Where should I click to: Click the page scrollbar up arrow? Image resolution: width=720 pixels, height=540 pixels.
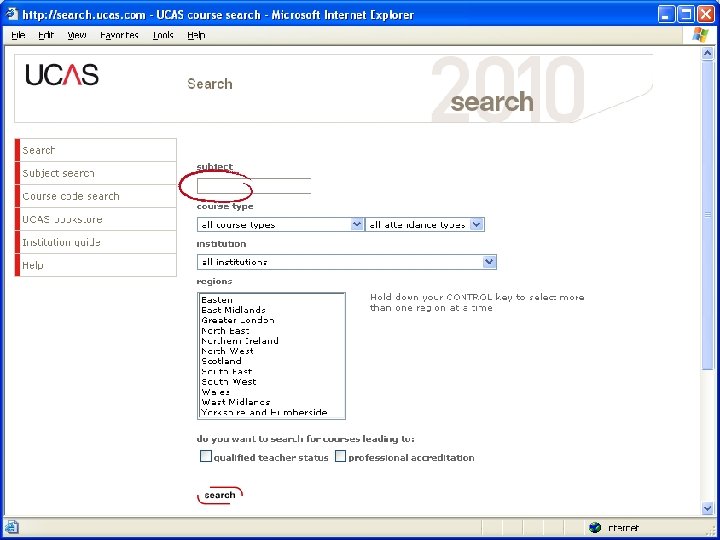707,54
